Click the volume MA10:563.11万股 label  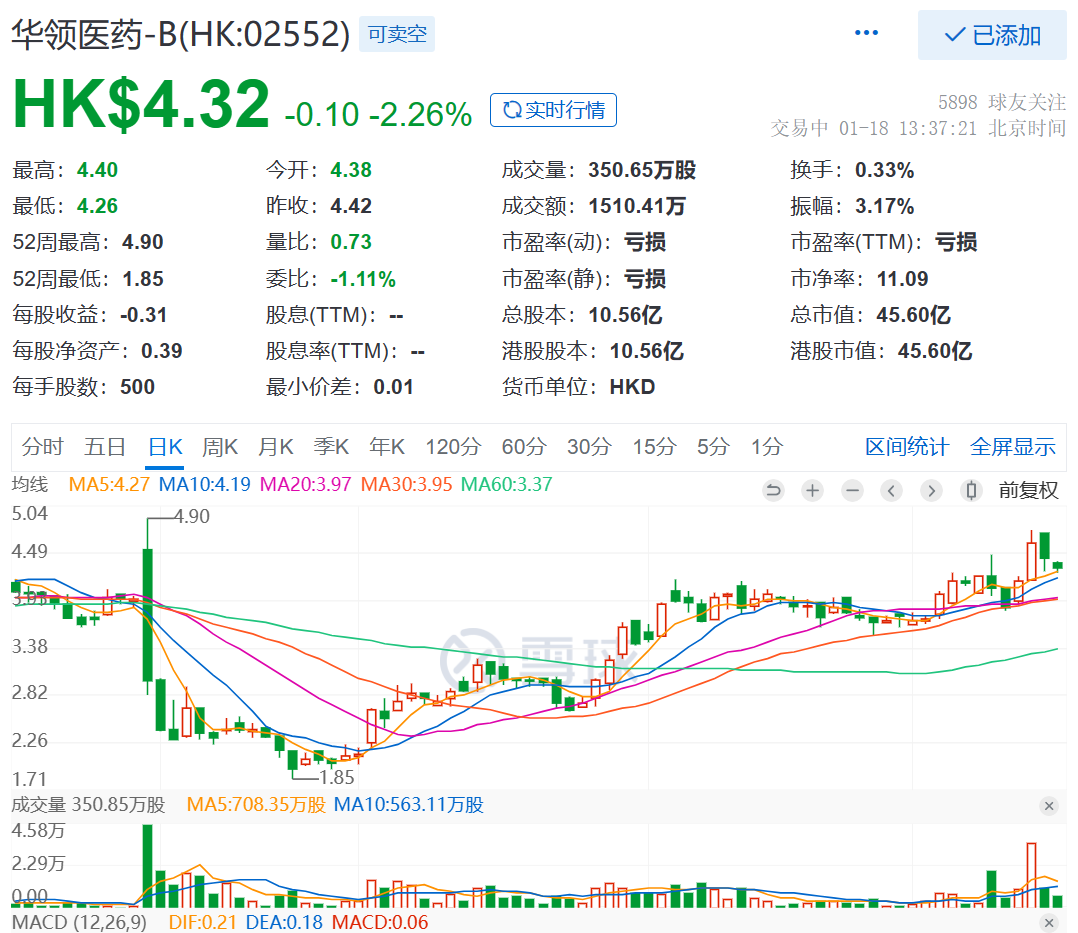pyautogui.click(x=408, y=804)
